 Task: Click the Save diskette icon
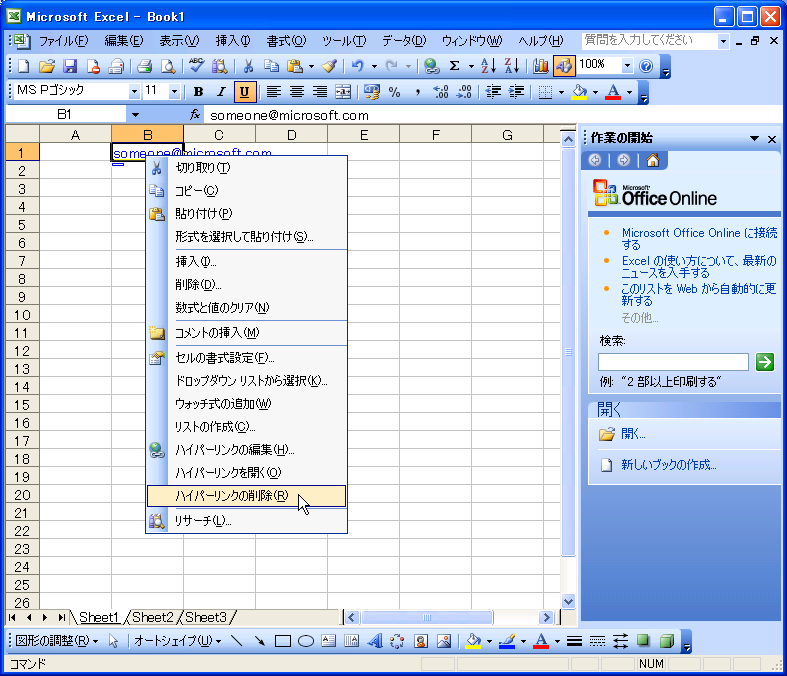[70, 66]
